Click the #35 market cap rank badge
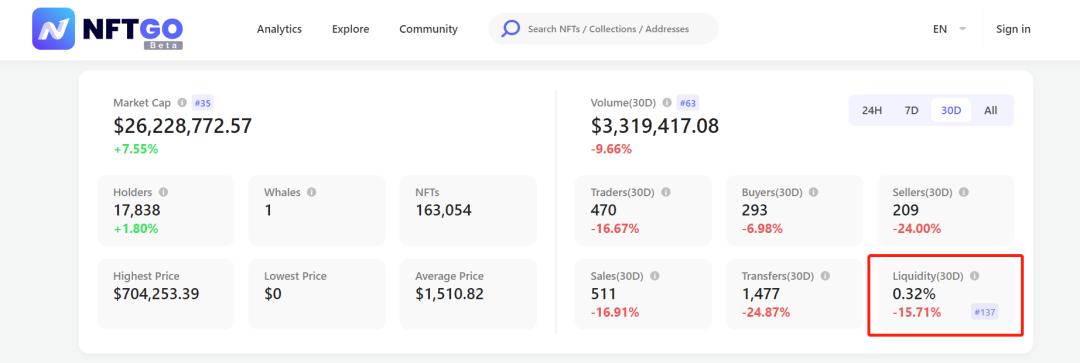The height and width of the screenshot is (363, 1080). [202, 103]
